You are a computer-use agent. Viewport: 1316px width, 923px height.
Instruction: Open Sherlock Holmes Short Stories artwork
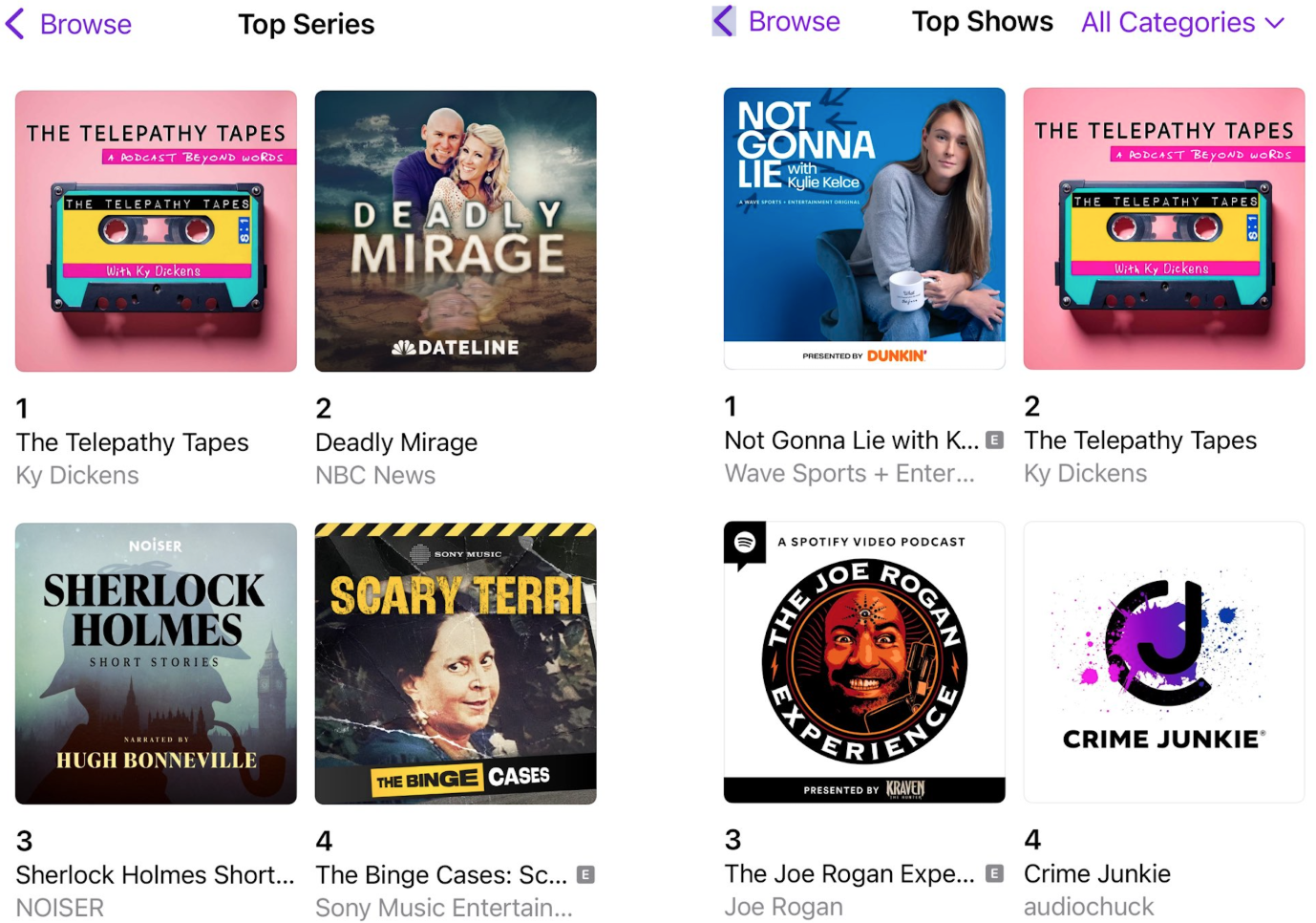156,663
